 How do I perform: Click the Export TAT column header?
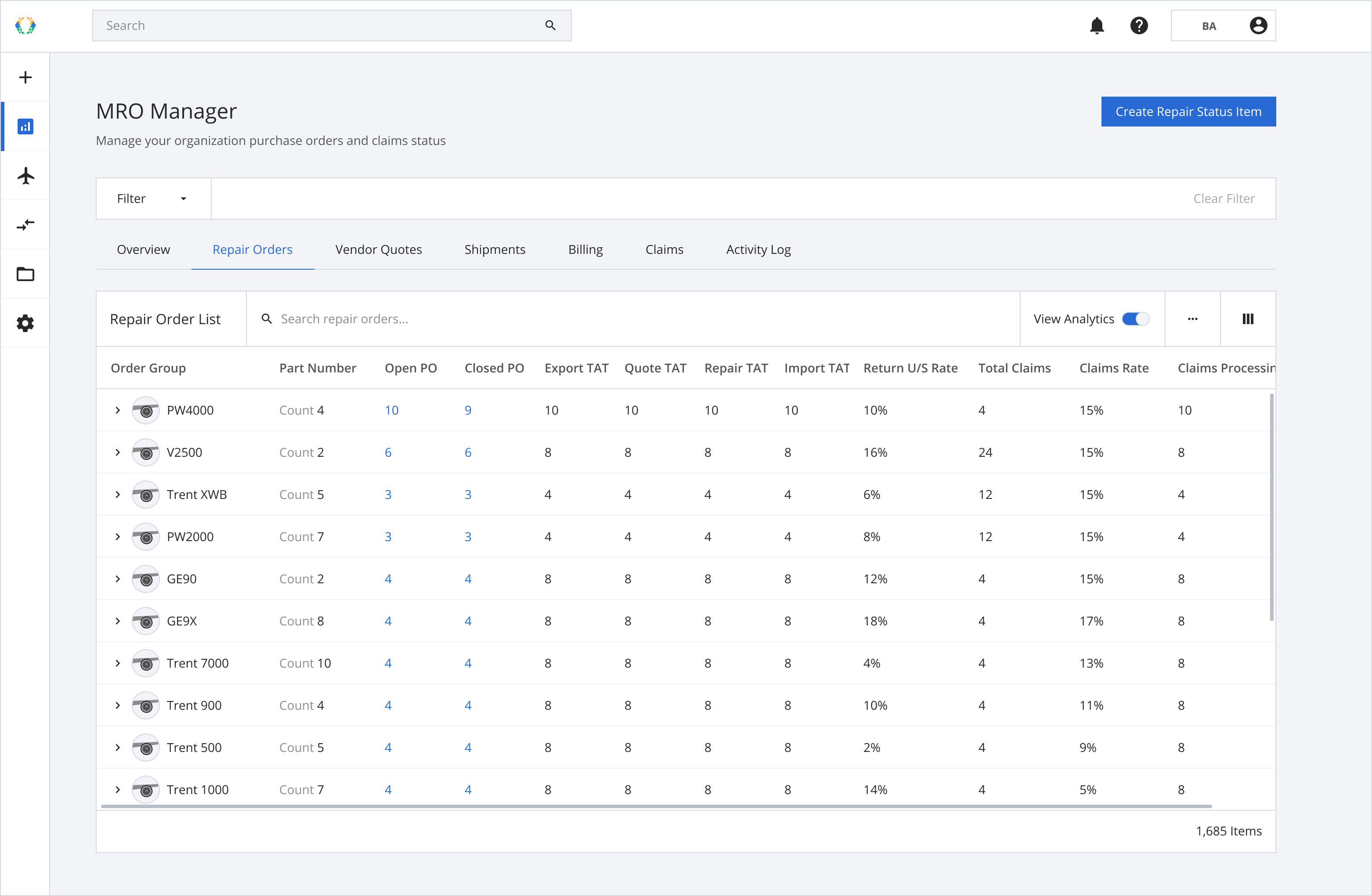click(x=576, y=368)
